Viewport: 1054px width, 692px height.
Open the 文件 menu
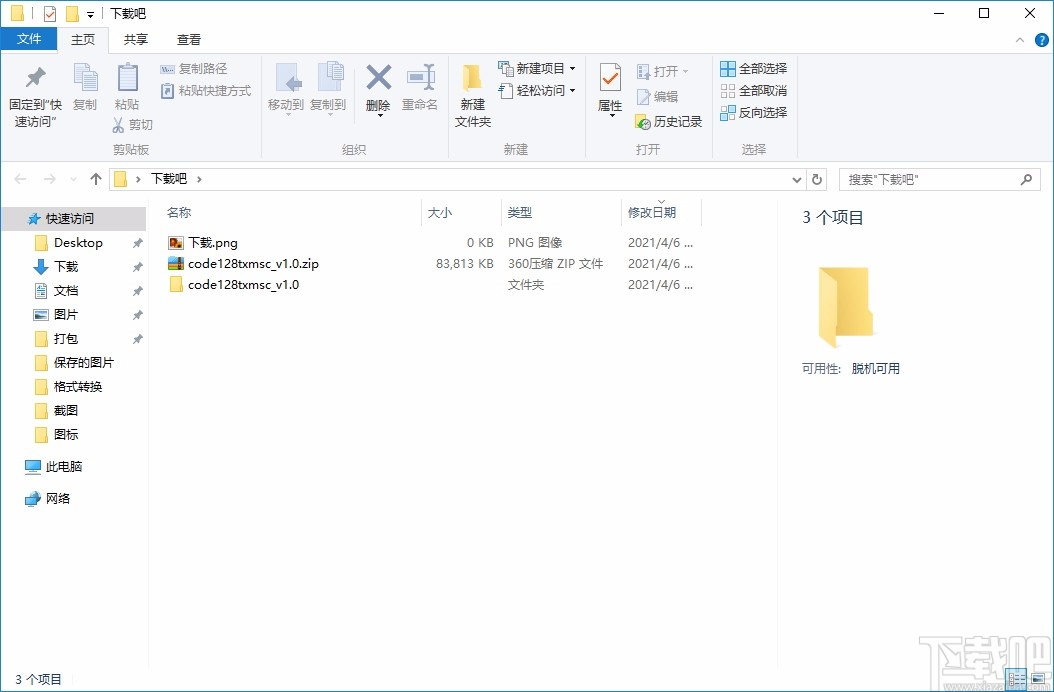(30, 38)
